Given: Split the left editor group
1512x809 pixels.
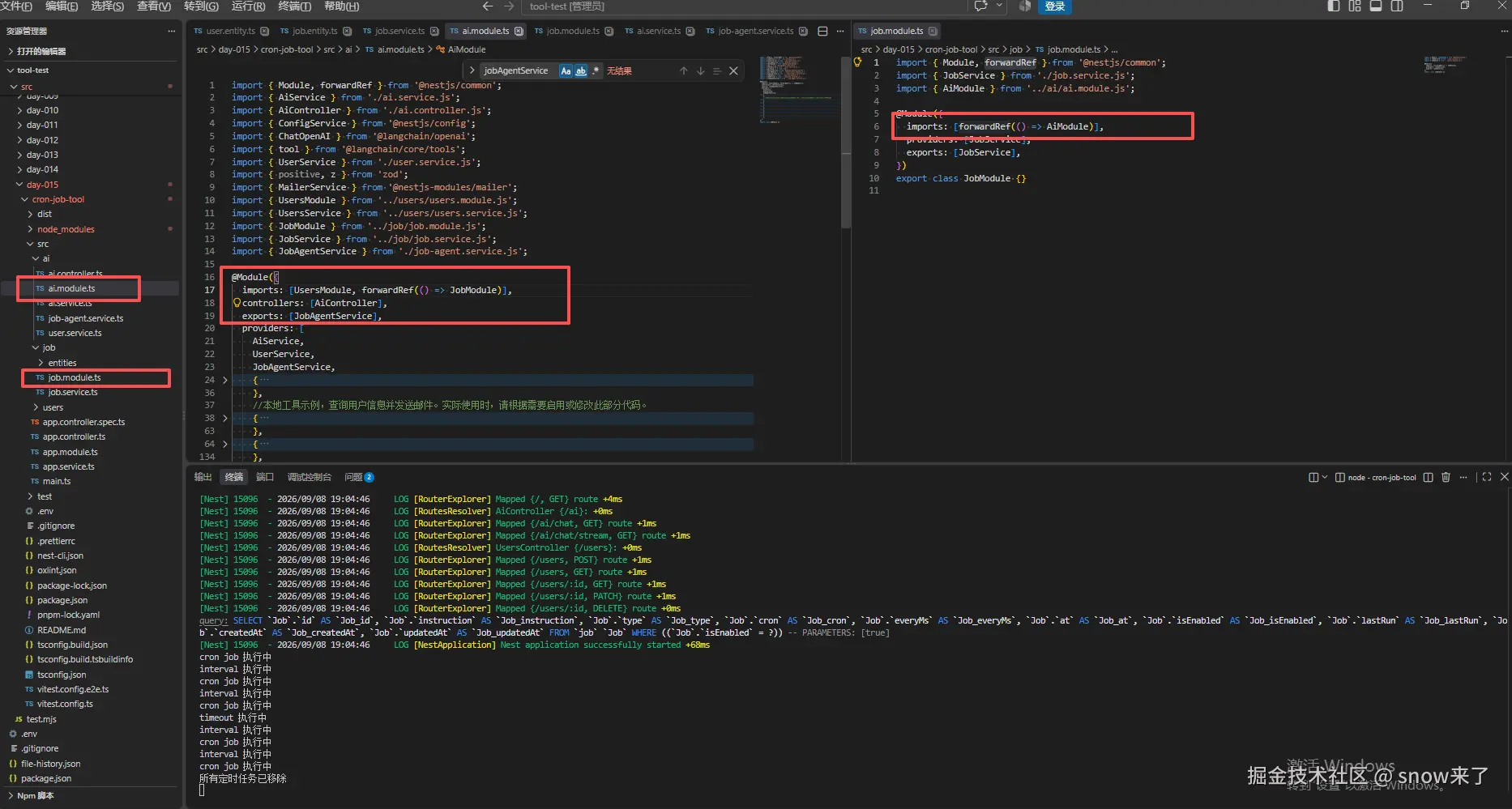Looking at the screenshot, I should (x=822, y=31).
